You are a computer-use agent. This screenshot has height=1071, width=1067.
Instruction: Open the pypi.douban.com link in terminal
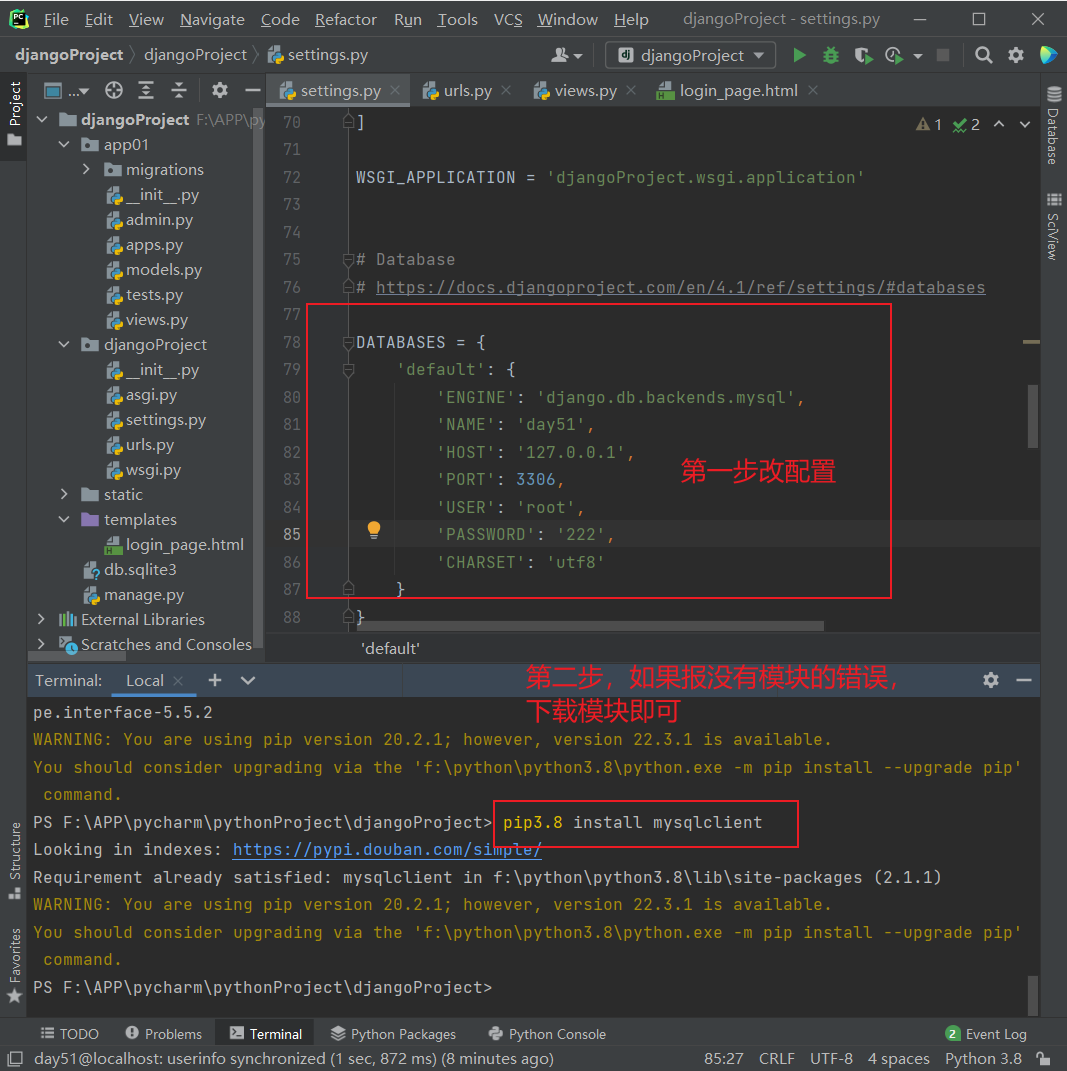387,850
